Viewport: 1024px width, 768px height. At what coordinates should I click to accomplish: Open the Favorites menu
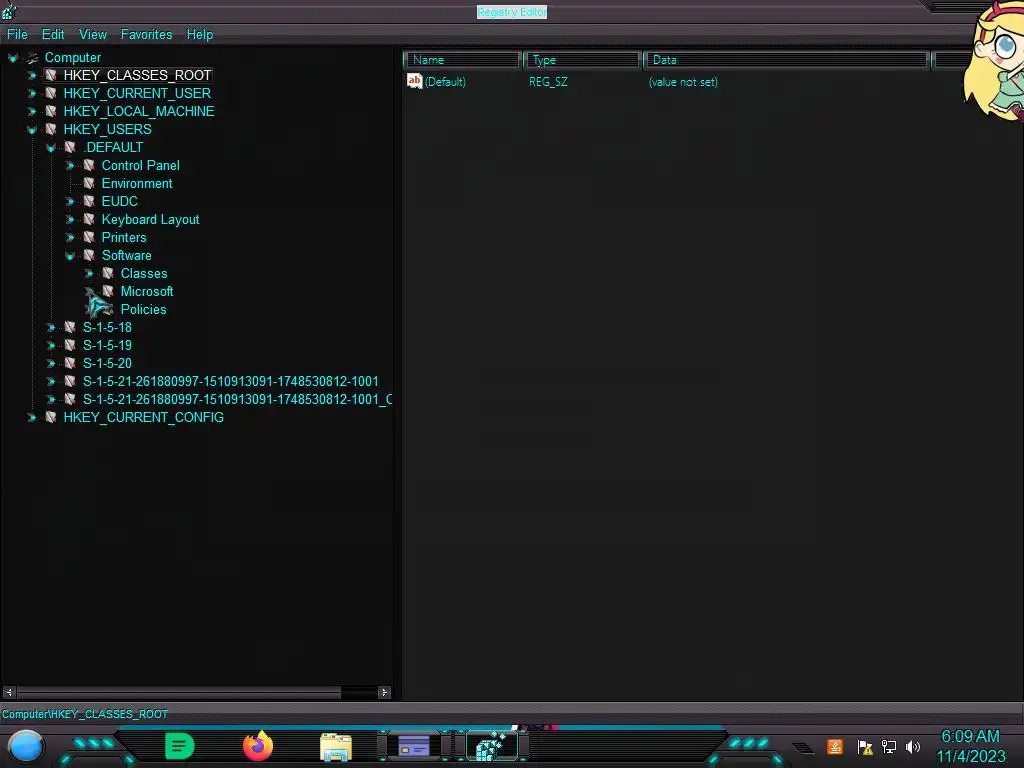coord(146,35)
